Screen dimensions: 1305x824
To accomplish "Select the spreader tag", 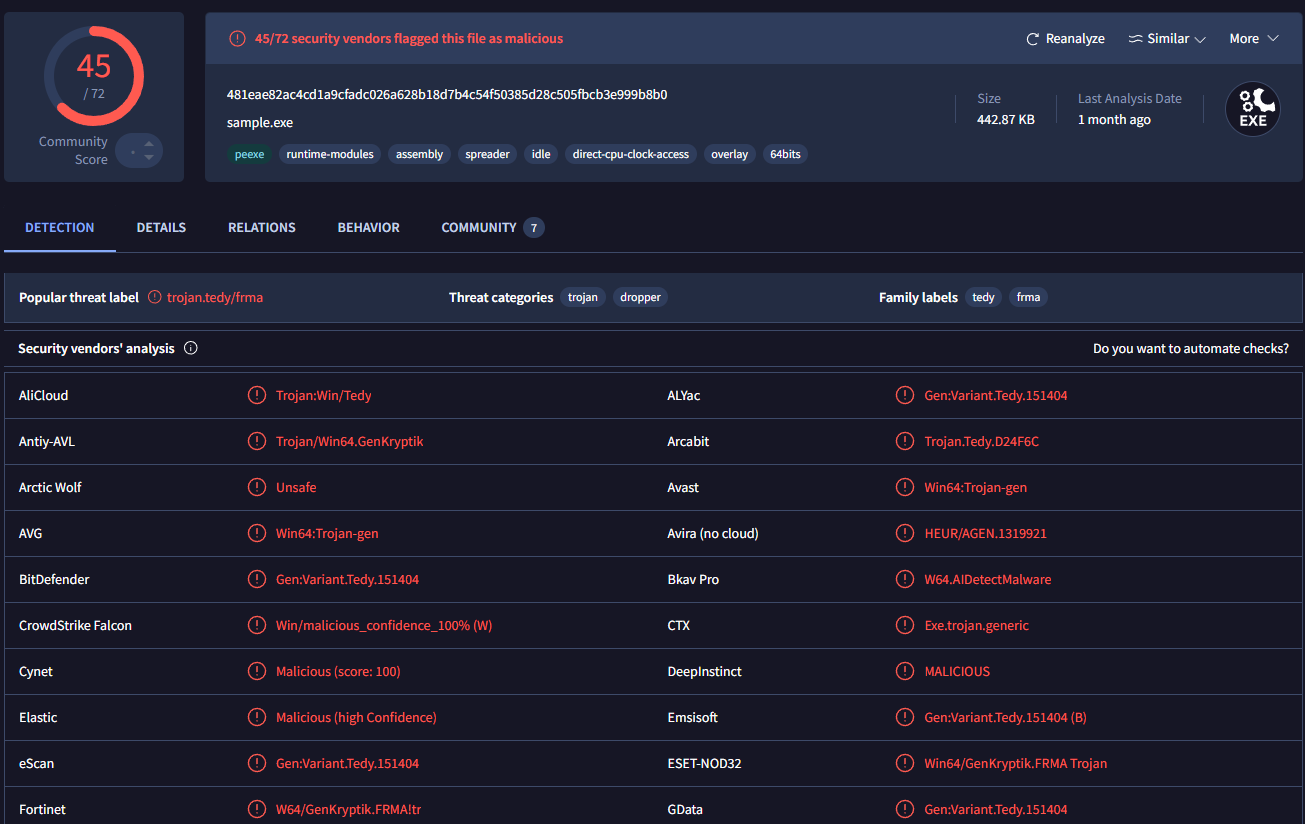I will point(487,154).
